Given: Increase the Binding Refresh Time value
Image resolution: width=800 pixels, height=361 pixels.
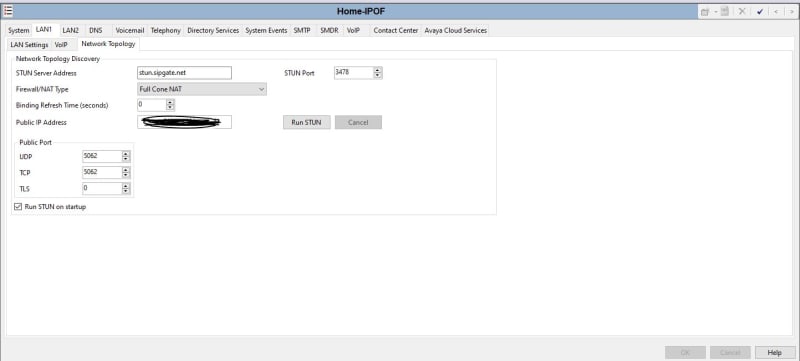Looking at the screenshot, I should (170, 102).
